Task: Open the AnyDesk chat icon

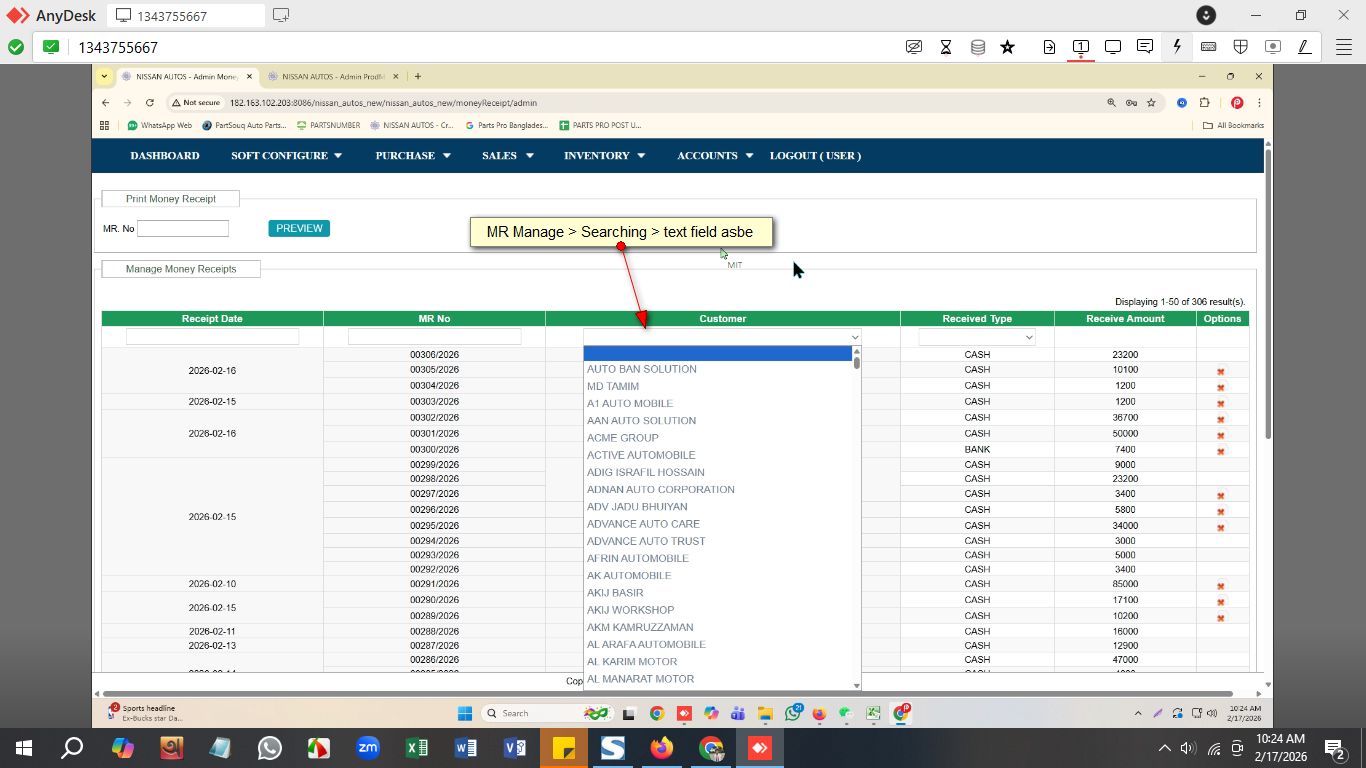Action: [x=1145, y=47]
